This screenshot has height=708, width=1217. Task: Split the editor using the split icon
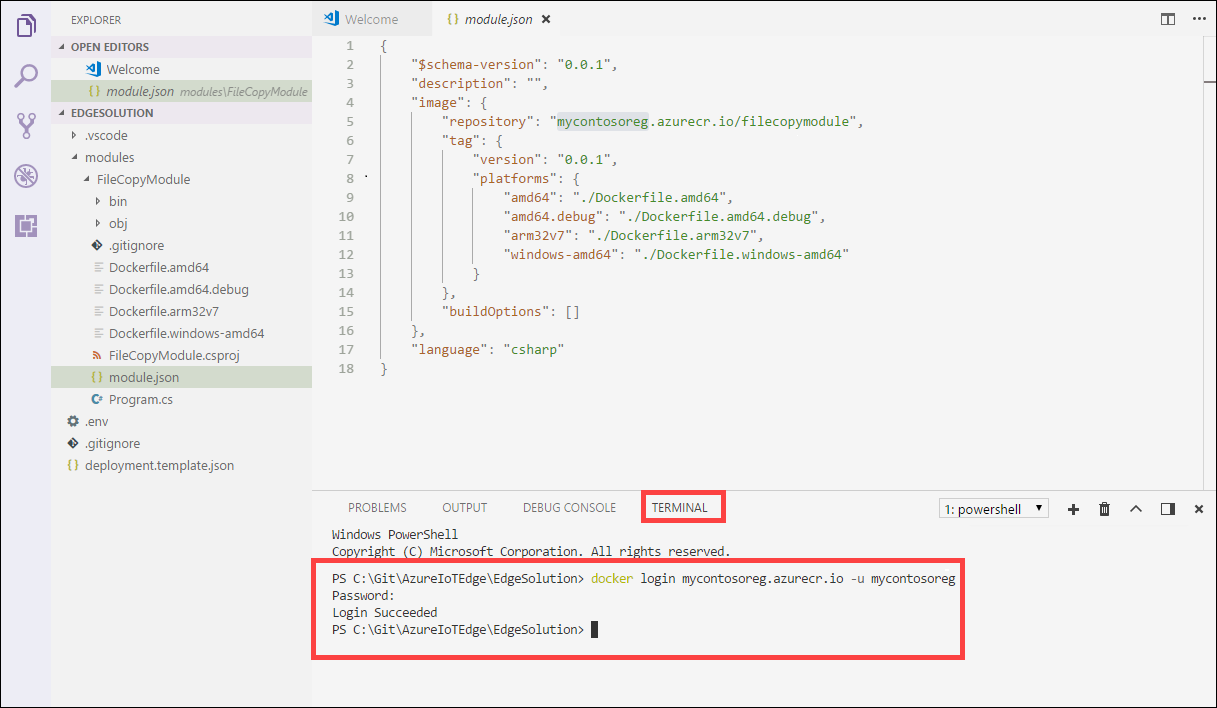pyautogui.click(x=1167, y=18)
